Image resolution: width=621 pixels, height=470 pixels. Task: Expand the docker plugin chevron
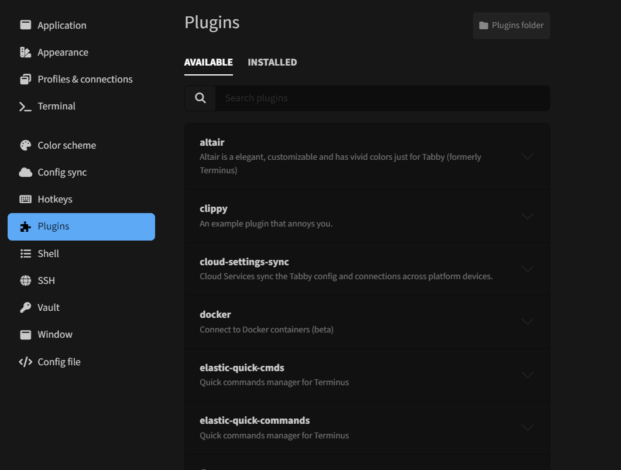pyautogui.click(x=527, y=322)
